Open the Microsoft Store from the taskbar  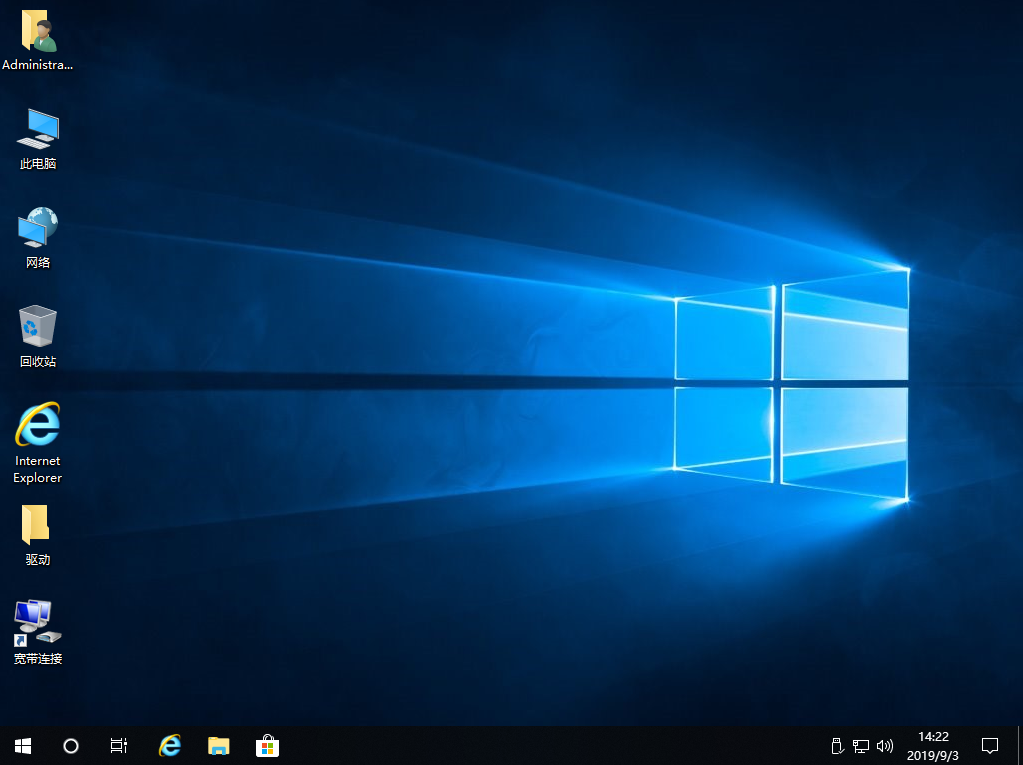267,745
